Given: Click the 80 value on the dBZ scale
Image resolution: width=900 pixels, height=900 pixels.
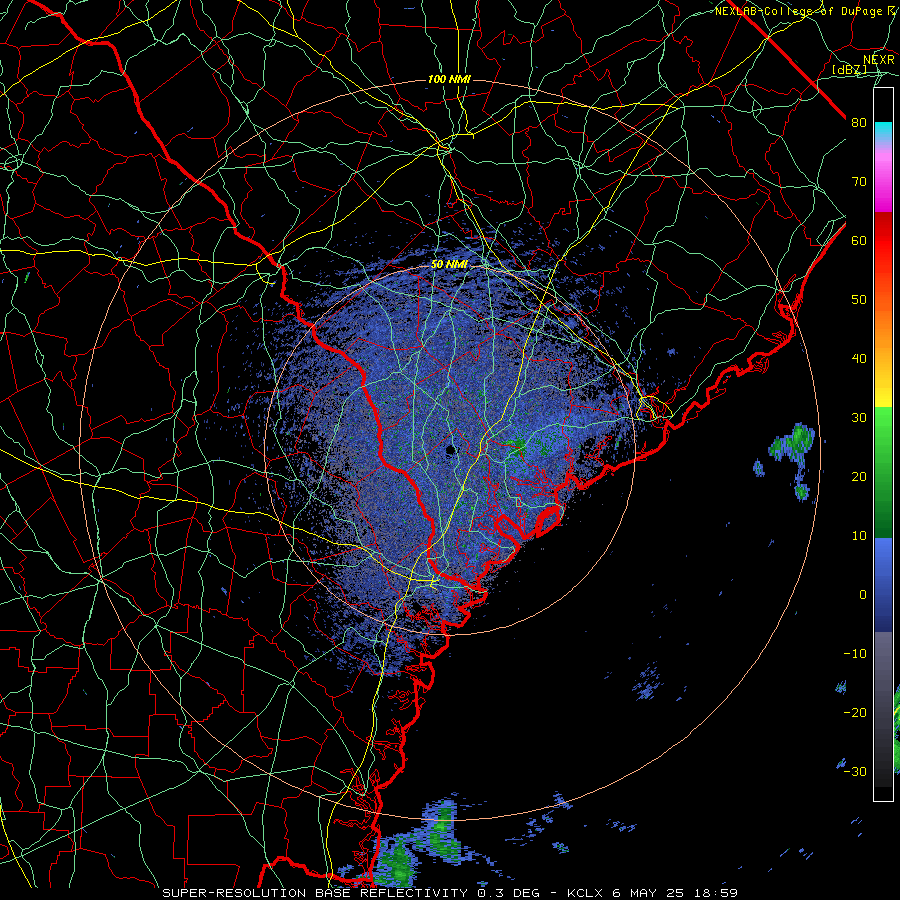Looking at the screenshot, I should tap(859, 122).
